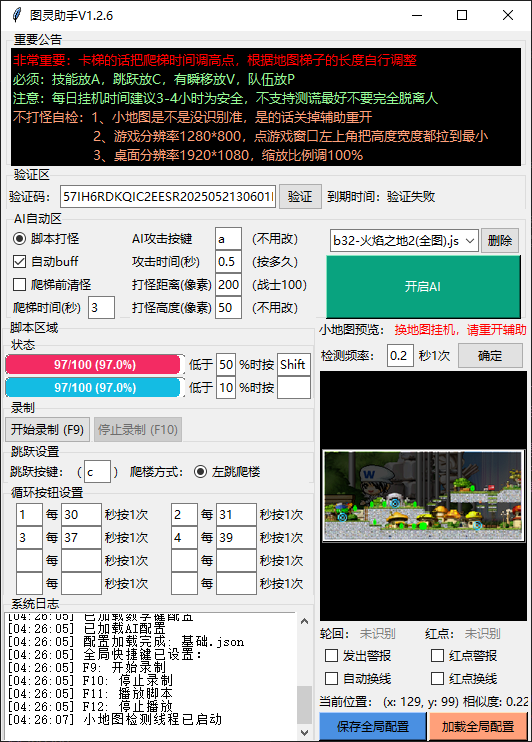The height and width of the screenshot is (742, 532).
Task: Enable the 发出警报 checkbox
Action: (x=331, y=655)
